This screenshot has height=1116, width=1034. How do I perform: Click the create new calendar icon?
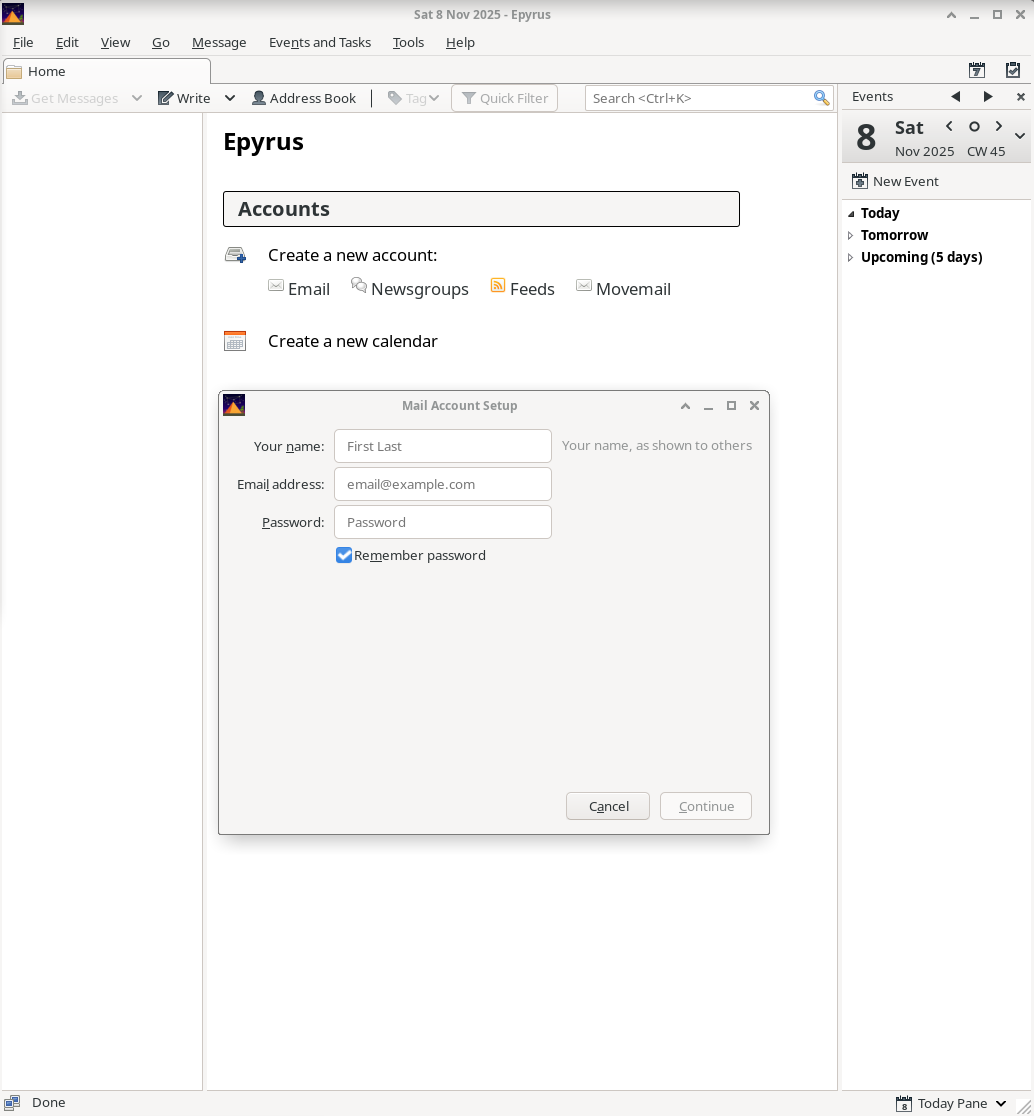tap(235, 341)
